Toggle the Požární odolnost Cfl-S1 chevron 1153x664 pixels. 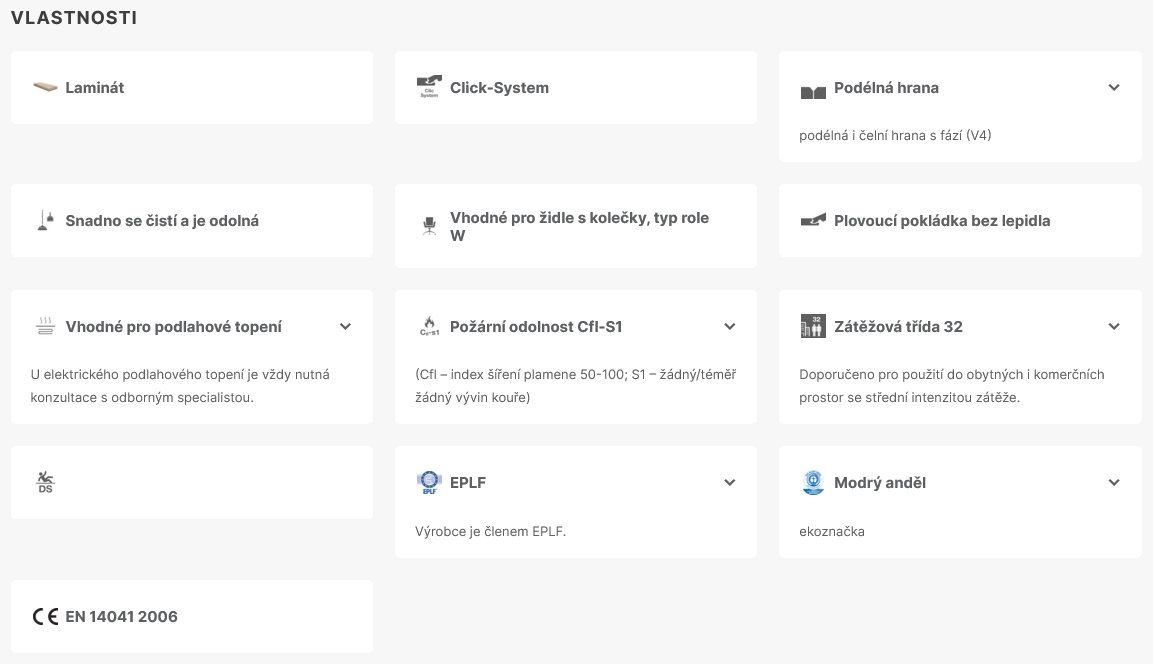729,326
